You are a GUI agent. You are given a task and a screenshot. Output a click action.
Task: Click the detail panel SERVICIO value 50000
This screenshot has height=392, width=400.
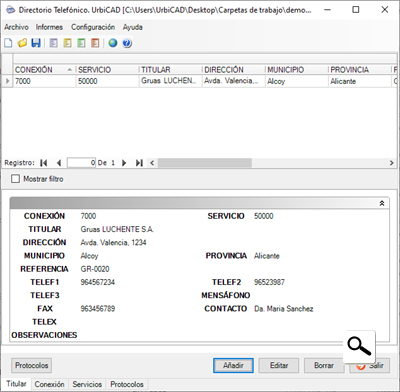[264, 216]
